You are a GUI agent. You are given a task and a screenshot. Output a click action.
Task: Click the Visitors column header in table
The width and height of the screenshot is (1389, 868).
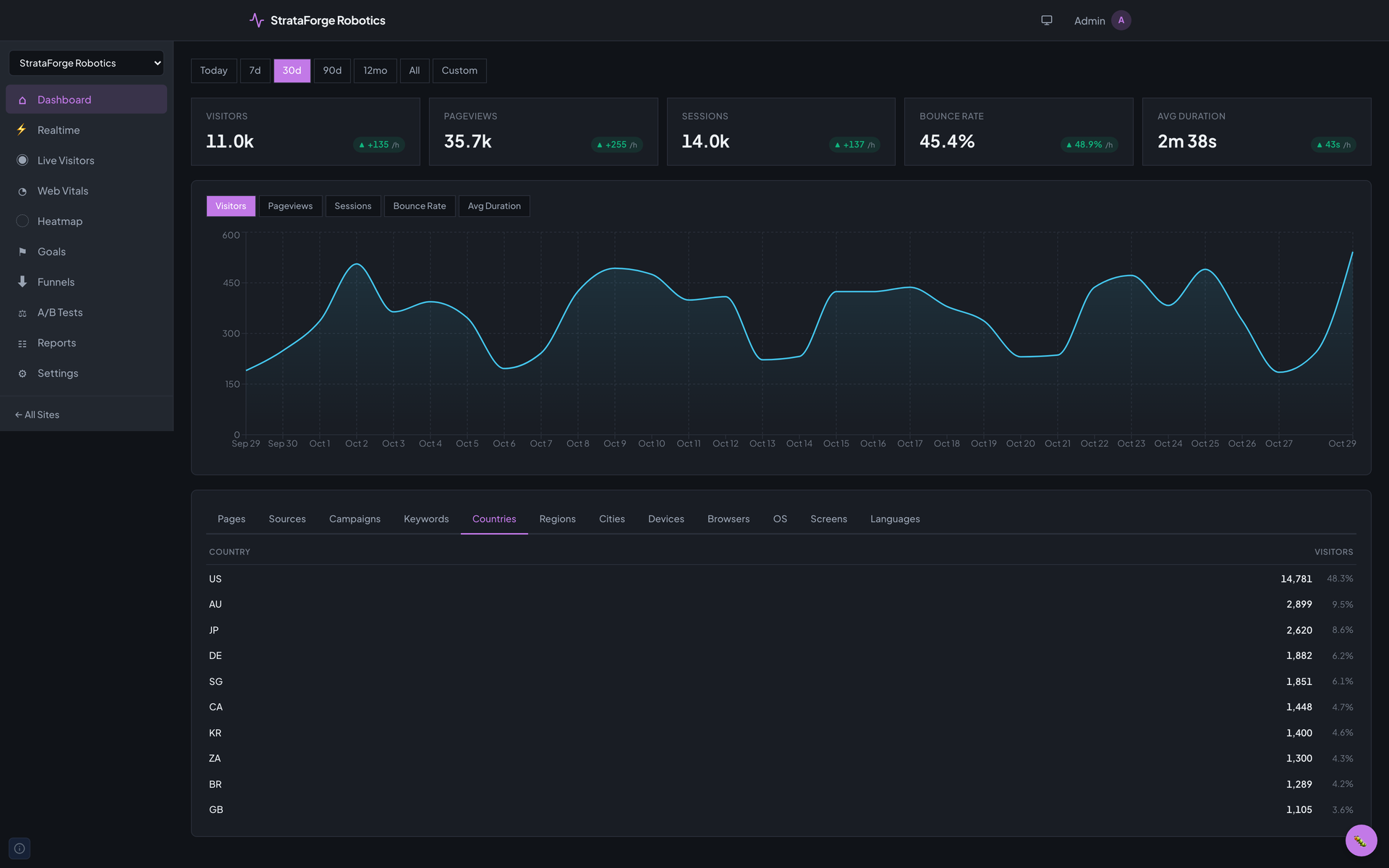click(1333, 552)
